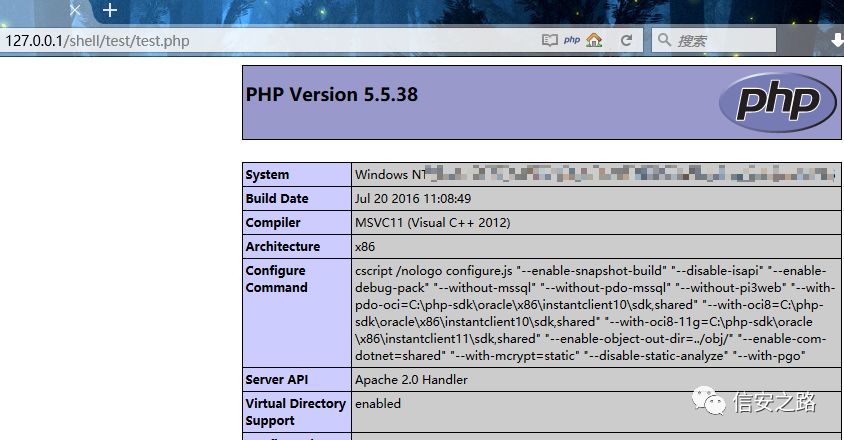Go to home page via house icon
844x440 pixels.
(594, 40)
